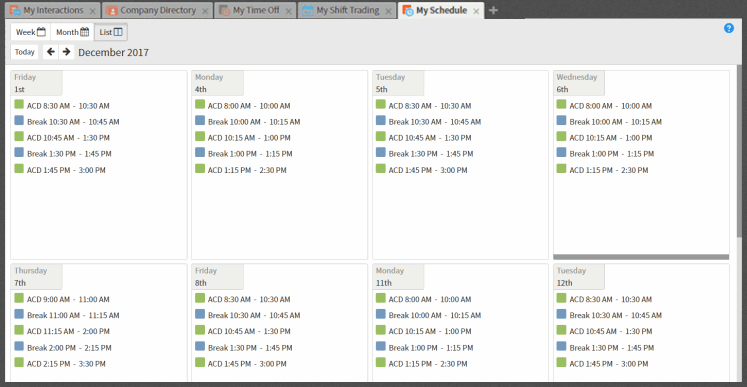Switch to Month view
Image resolution: width=747 pixels, height=387 pixels.
click(x=72, y=32)
